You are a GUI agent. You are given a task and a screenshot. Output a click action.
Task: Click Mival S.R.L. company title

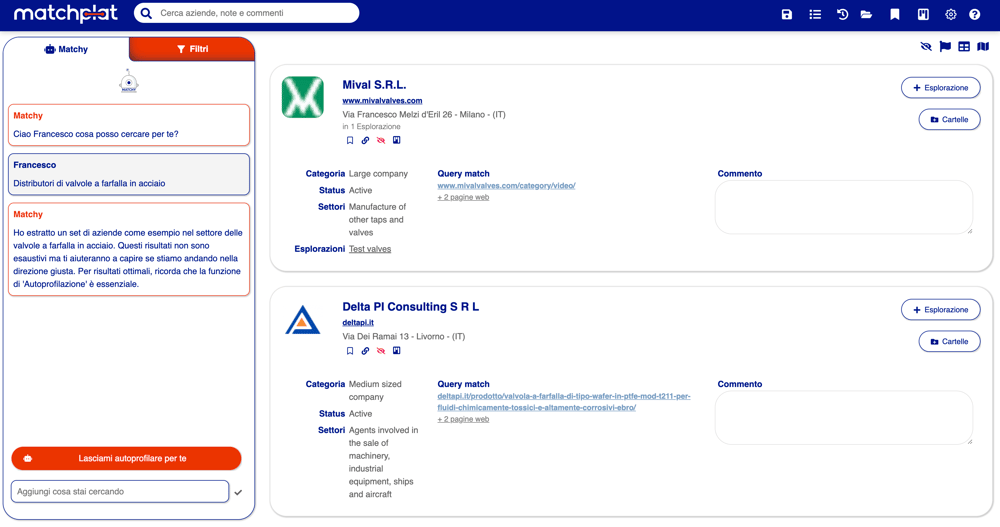pyautogui.click(x=374, y=85)
